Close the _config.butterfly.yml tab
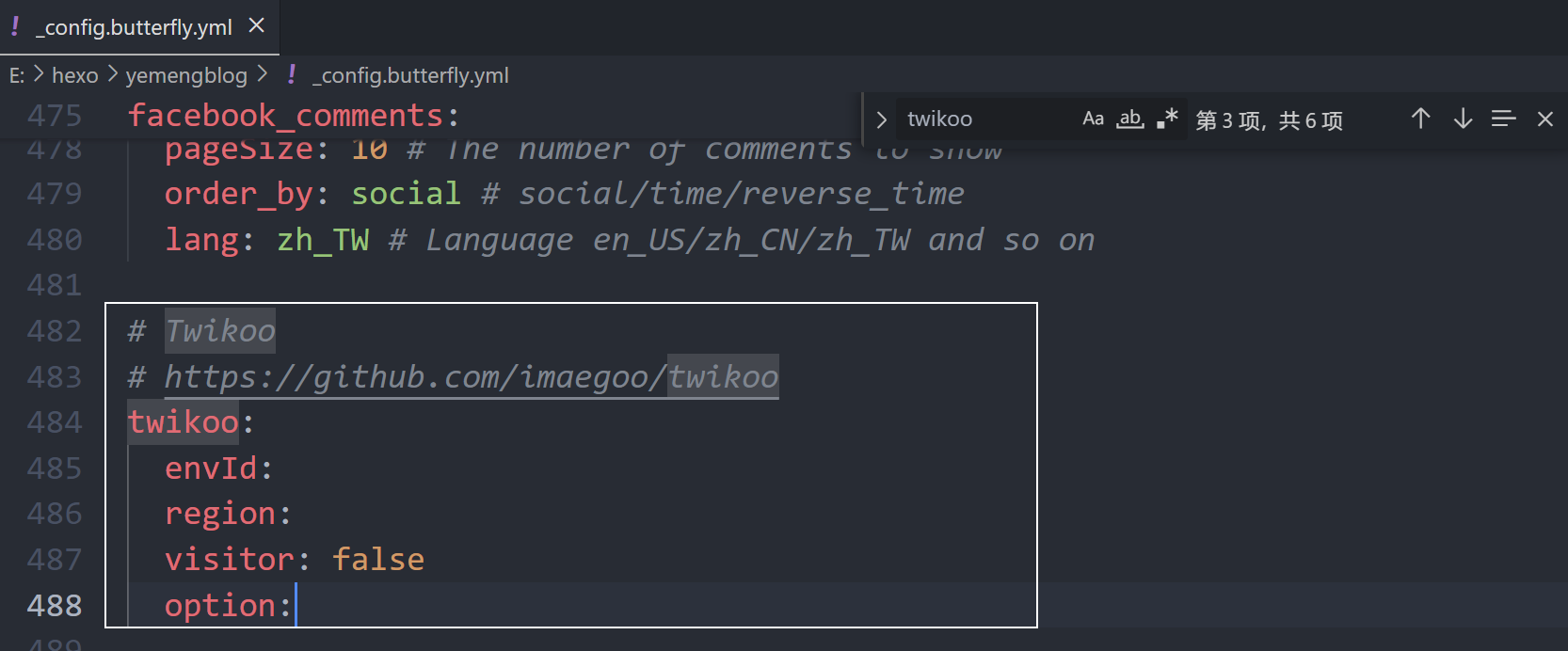This screenshot has height=651, width=1568. (x=256, y=26)
